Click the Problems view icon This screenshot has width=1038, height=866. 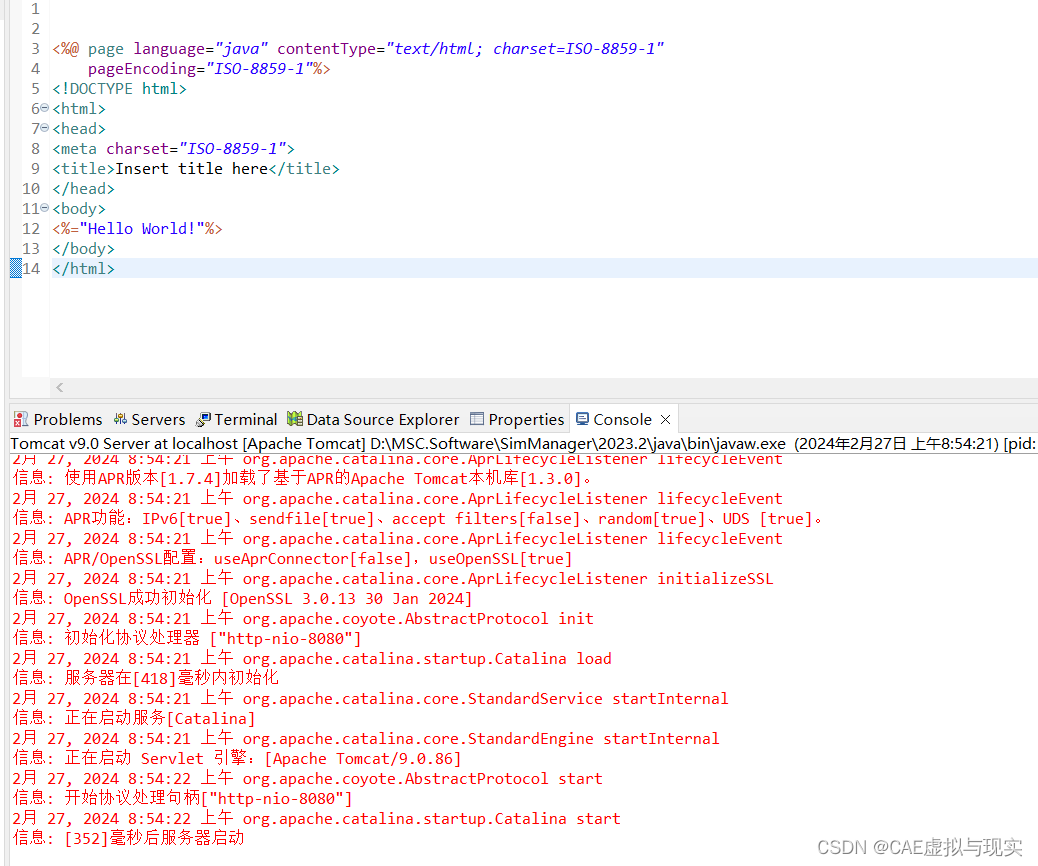click(21, 419)
